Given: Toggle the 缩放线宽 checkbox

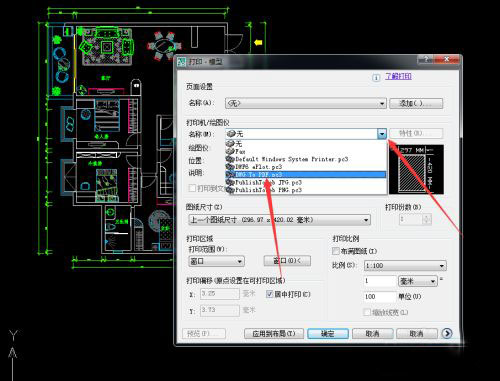Looking at the screenshot, I should pyautogui.click(x=367, y=312).
